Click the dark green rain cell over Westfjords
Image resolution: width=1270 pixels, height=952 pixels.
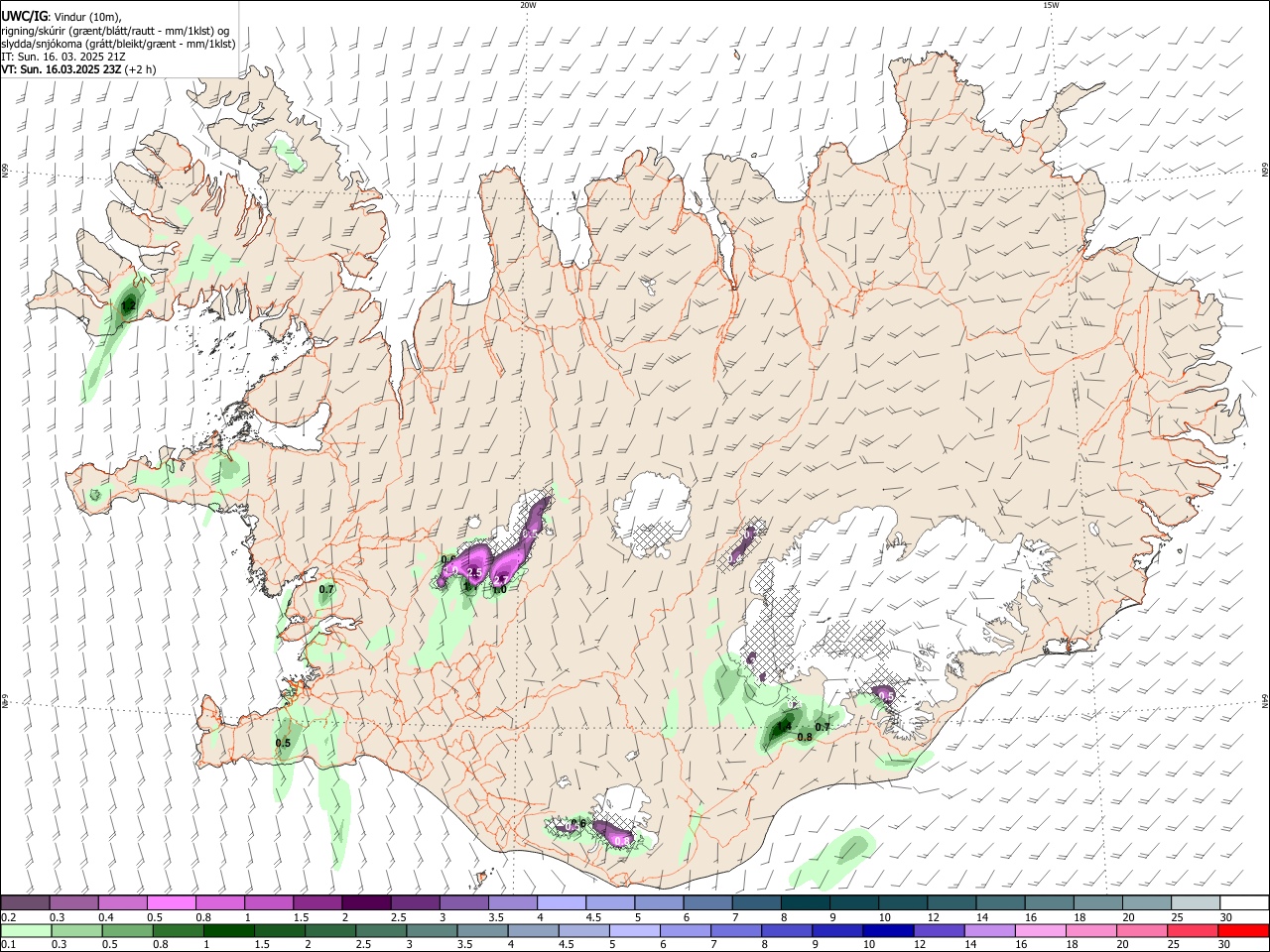(127, 304)
